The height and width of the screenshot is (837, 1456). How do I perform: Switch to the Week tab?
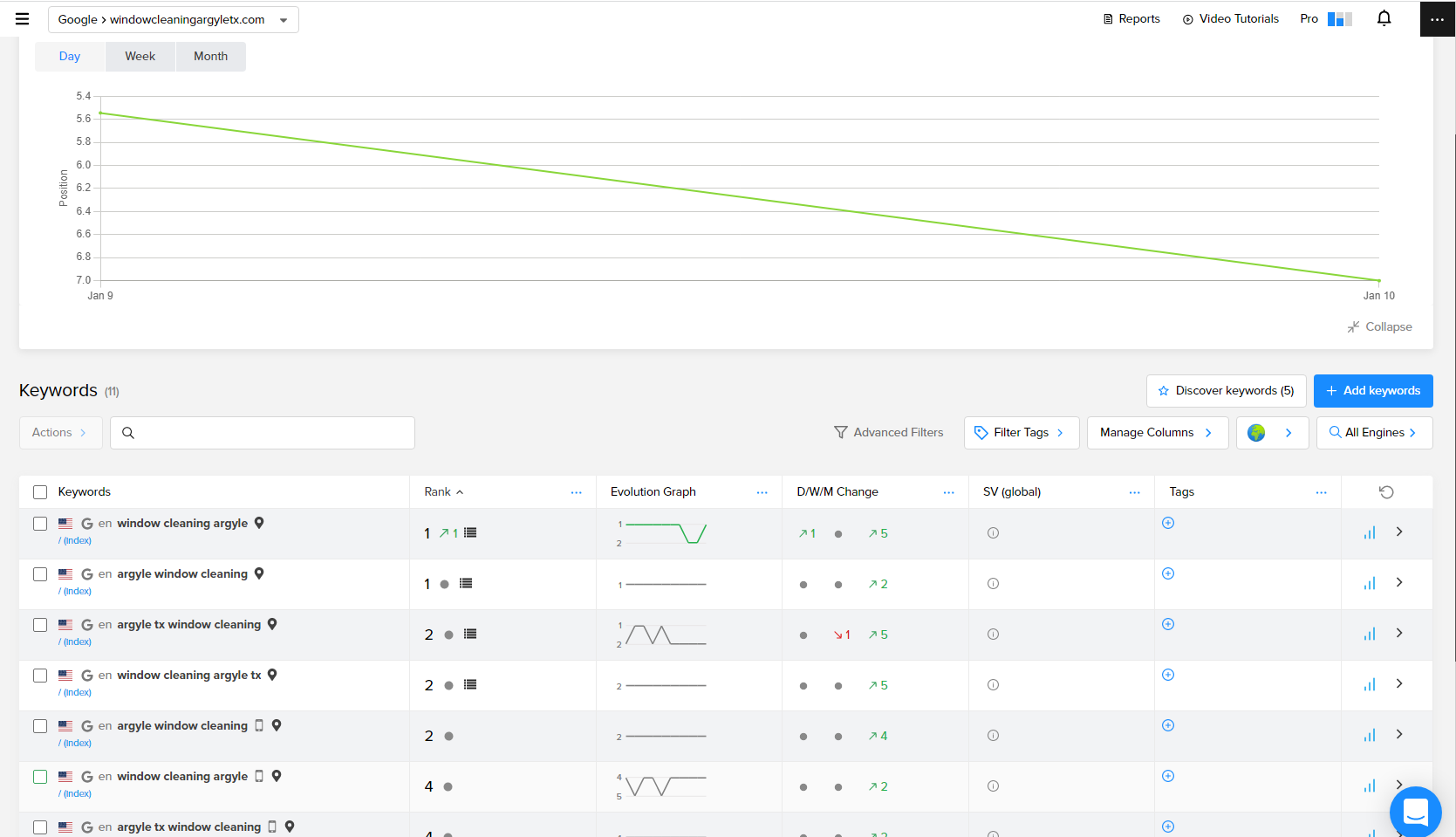click(140, 57)
